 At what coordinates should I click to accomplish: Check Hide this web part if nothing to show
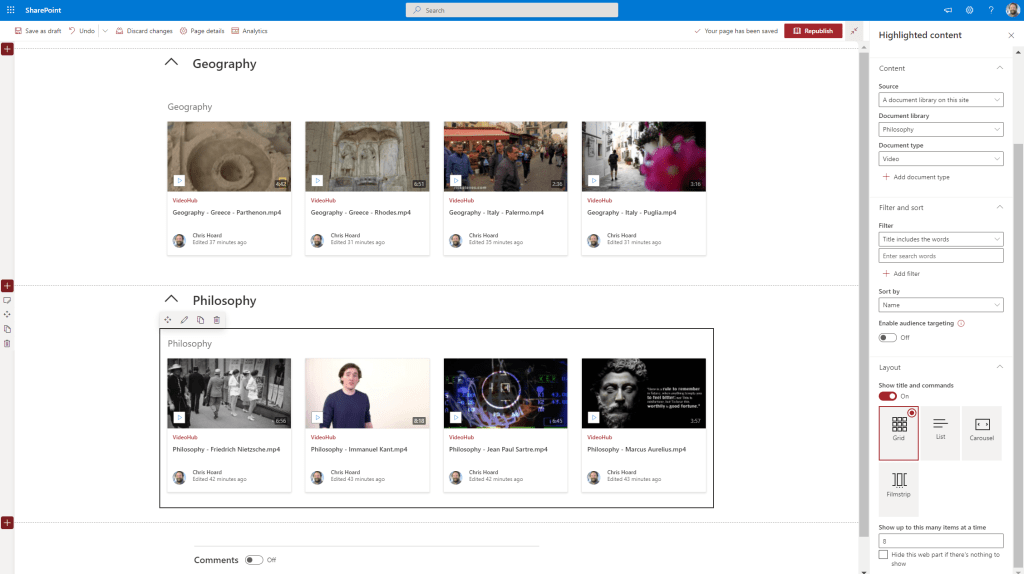pyautogui.click(x=883, y=555)
